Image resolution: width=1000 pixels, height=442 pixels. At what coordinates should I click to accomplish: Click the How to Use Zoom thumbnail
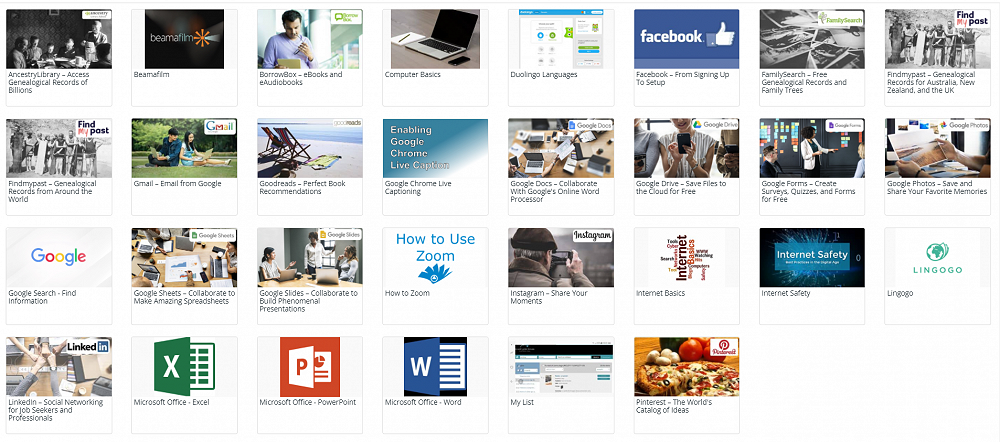click(x=435, y=257)
